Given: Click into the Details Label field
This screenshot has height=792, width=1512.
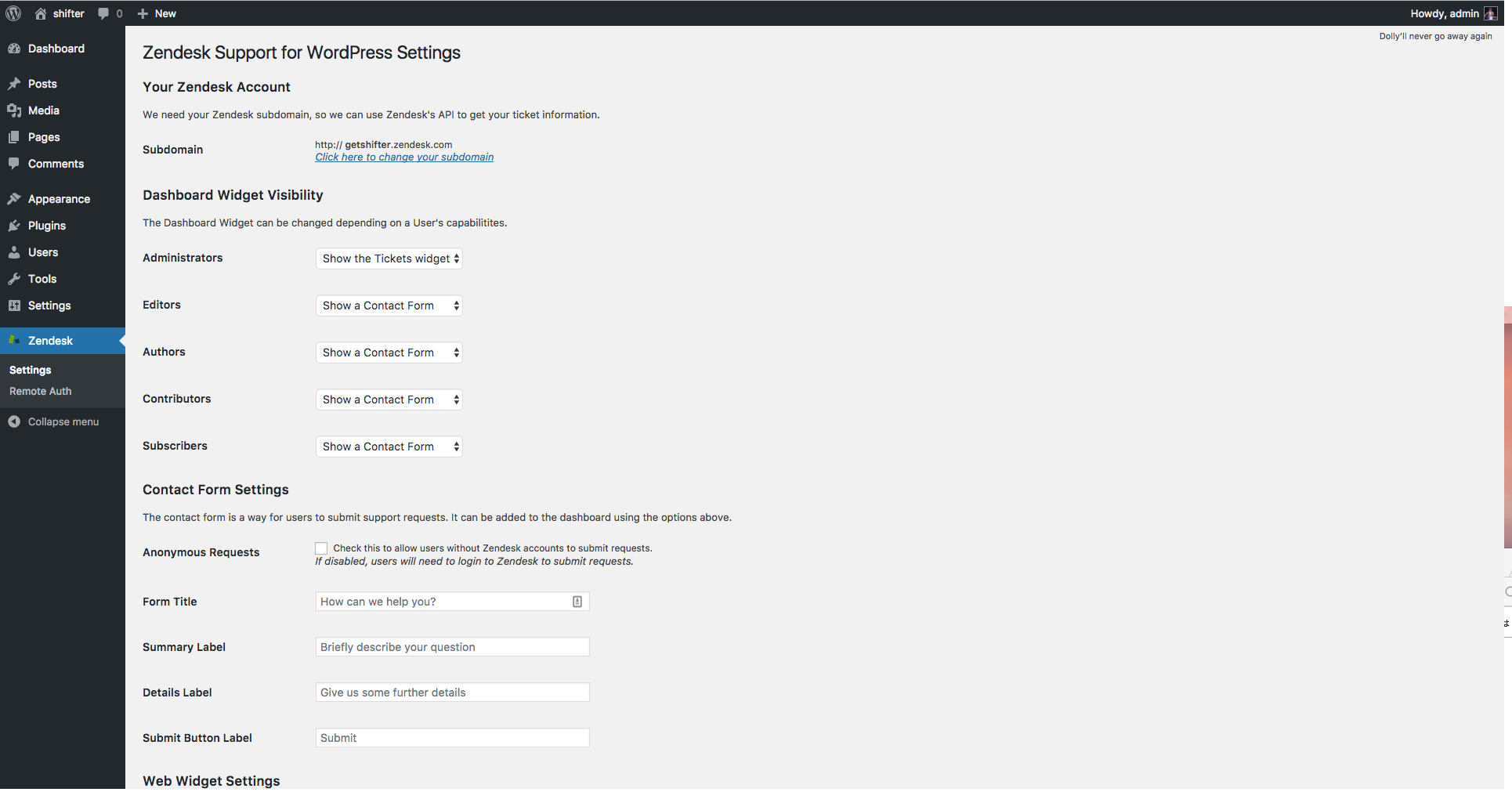Looking at the screenshot, I should 452,693.
